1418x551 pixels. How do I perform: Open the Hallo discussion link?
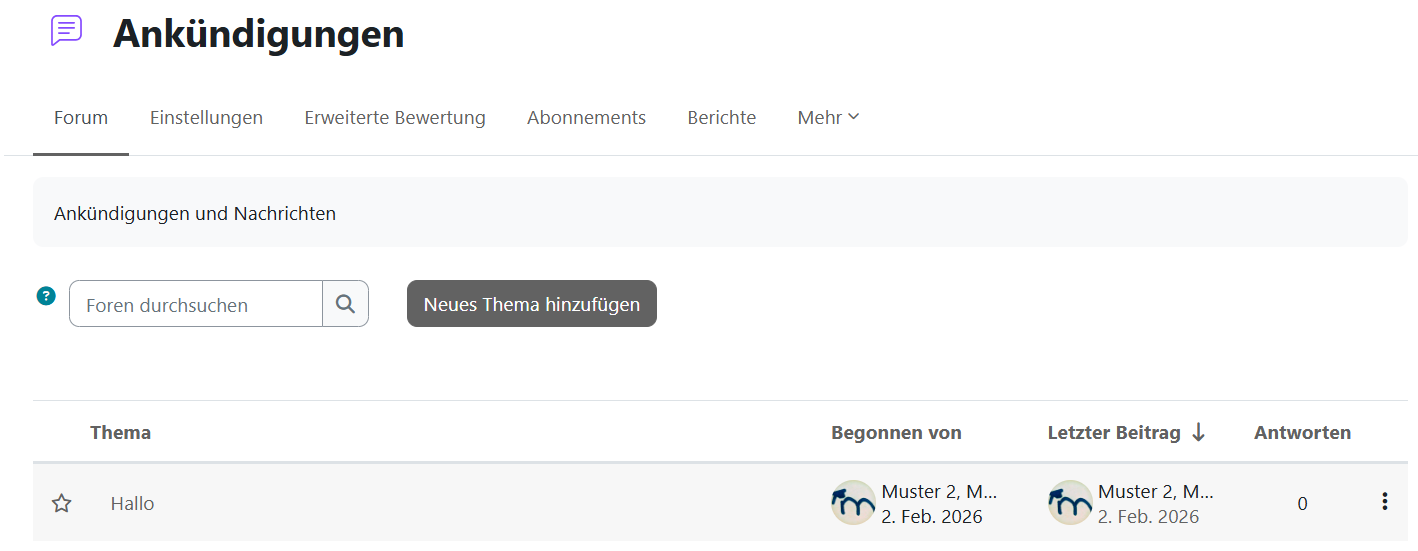[133, 504]
